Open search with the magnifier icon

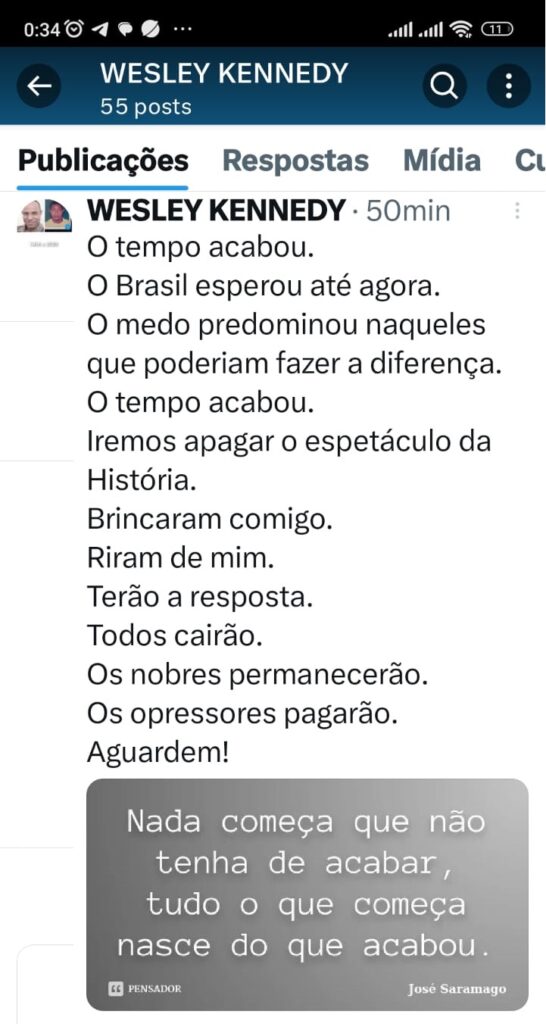pyautogui.click(x=445, y=86)
